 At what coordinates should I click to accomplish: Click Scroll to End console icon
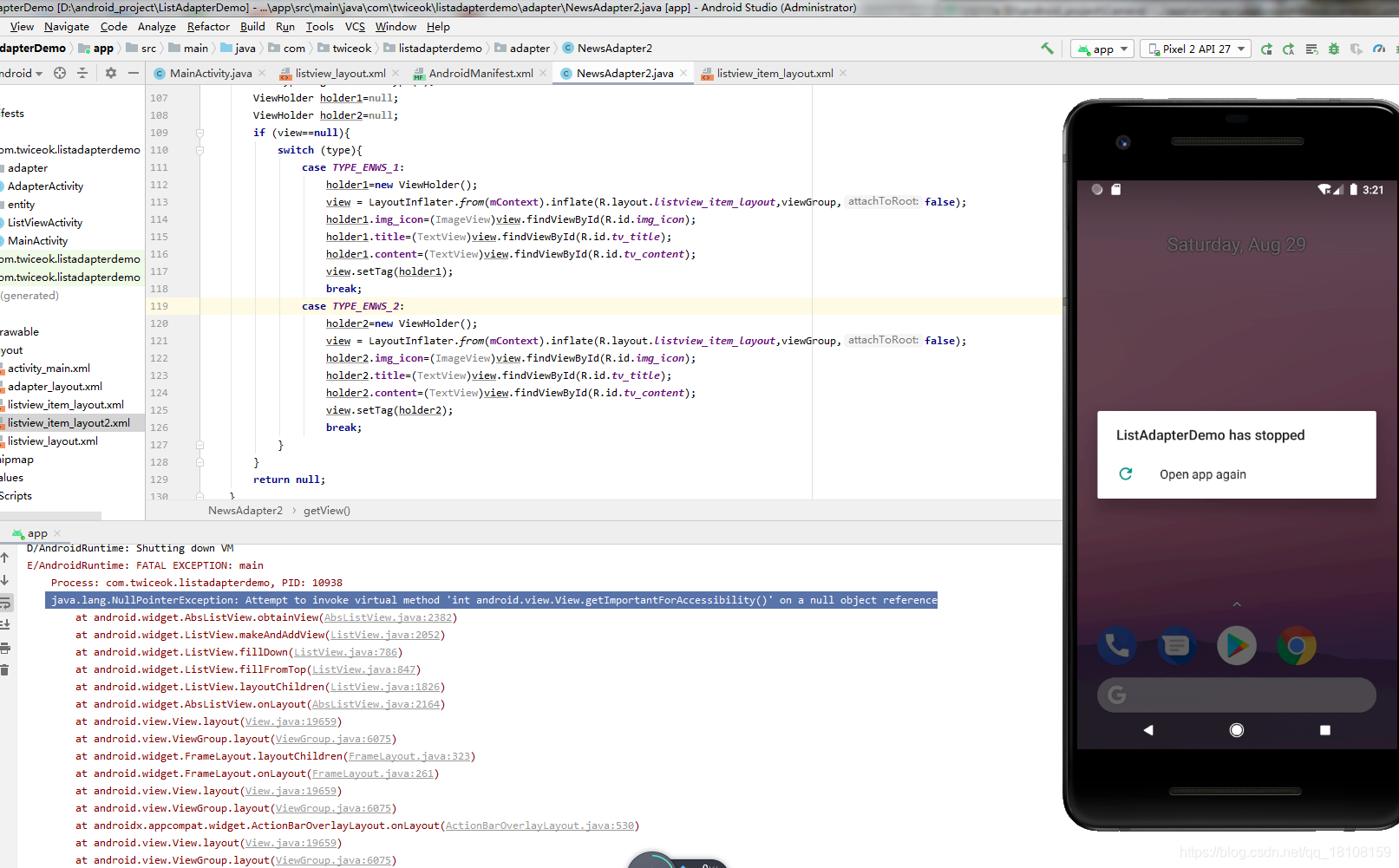click(x=5, y=625)
